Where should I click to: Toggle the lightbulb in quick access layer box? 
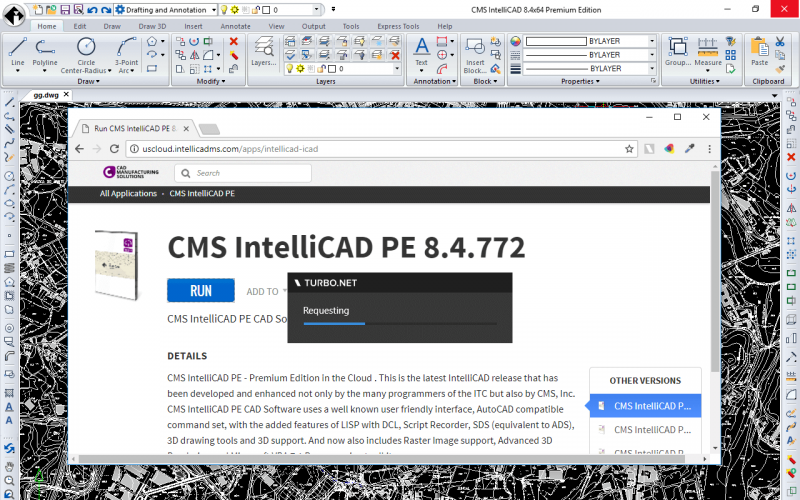[x=223, y=10]
